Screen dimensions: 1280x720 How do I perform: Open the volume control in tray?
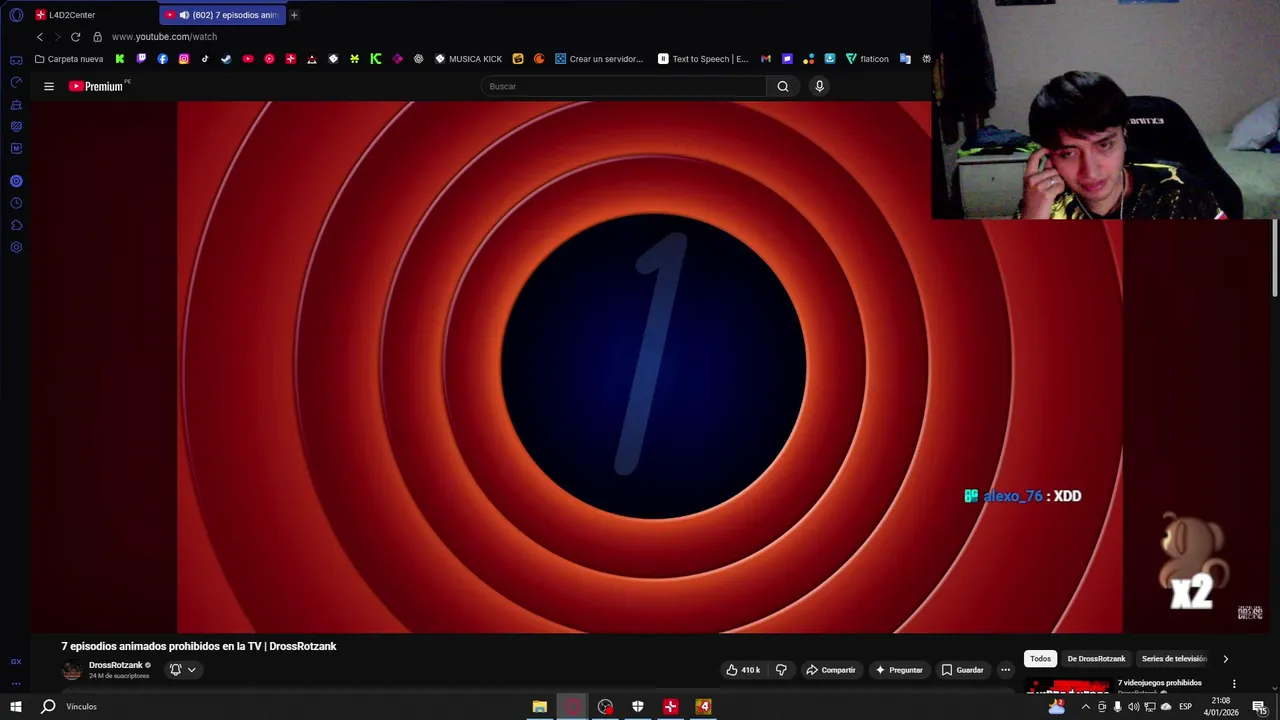click(1134, 707)
